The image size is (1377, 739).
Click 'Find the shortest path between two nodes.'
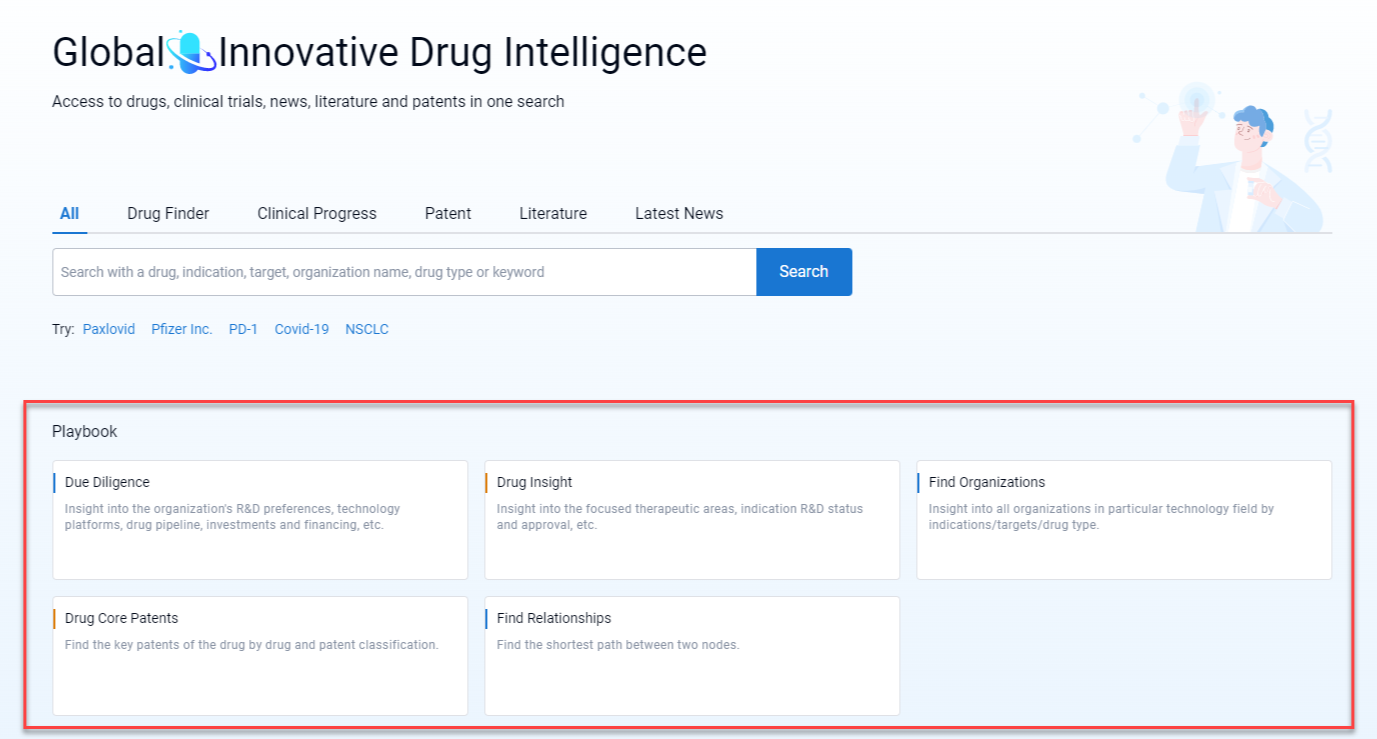pos(618,645)
